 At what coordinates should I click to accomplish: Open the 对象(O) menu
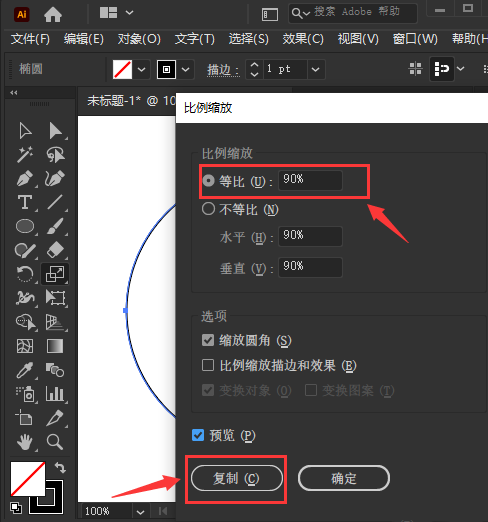[139, 39]
